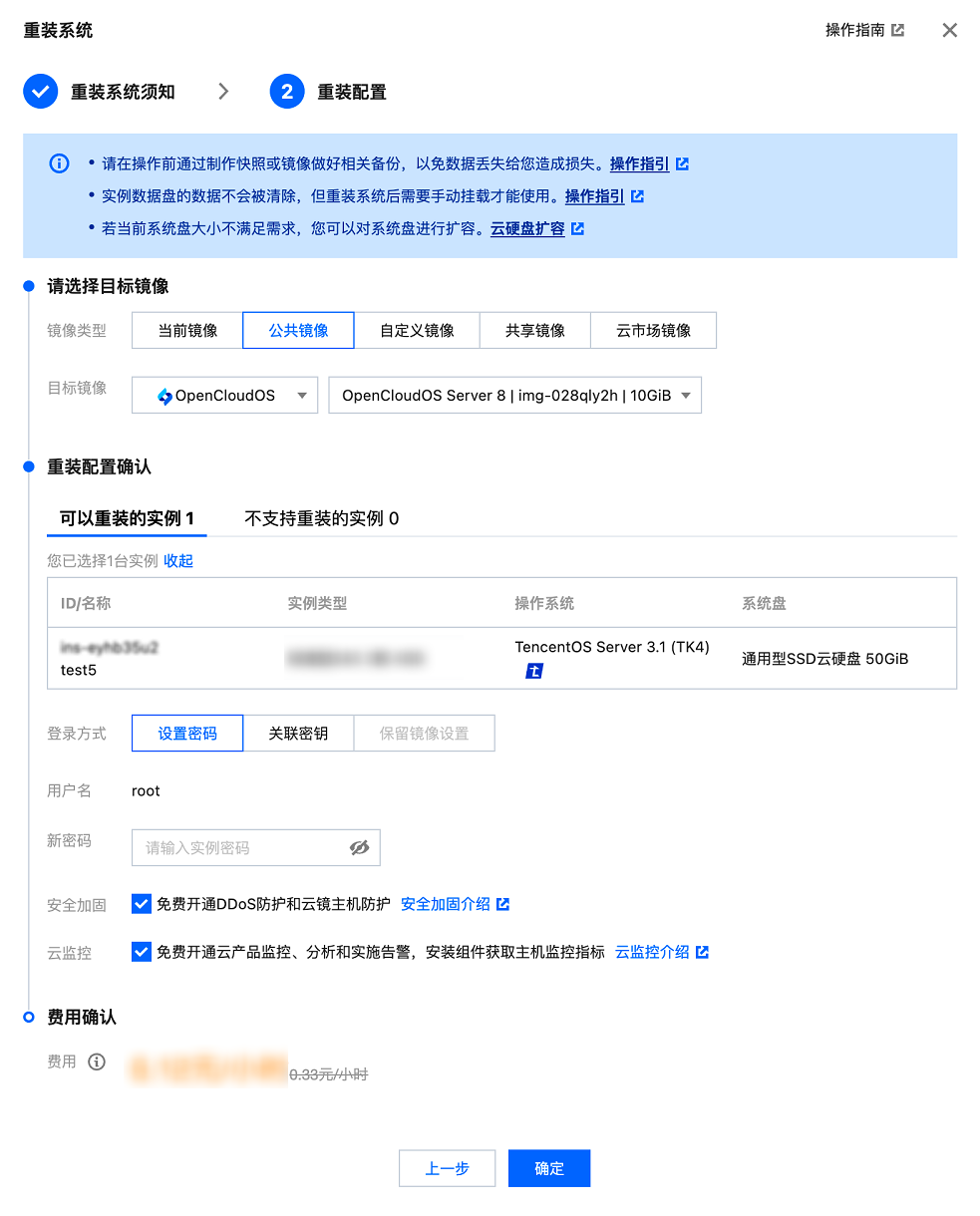The image size is (980, 1216).
Task: Open the first 操作指引 backup link
Action: (639, 163)
